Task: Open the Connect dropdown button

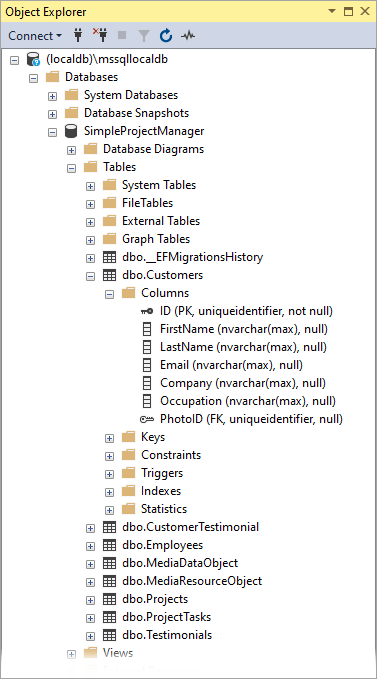Action: pos(35,36)
